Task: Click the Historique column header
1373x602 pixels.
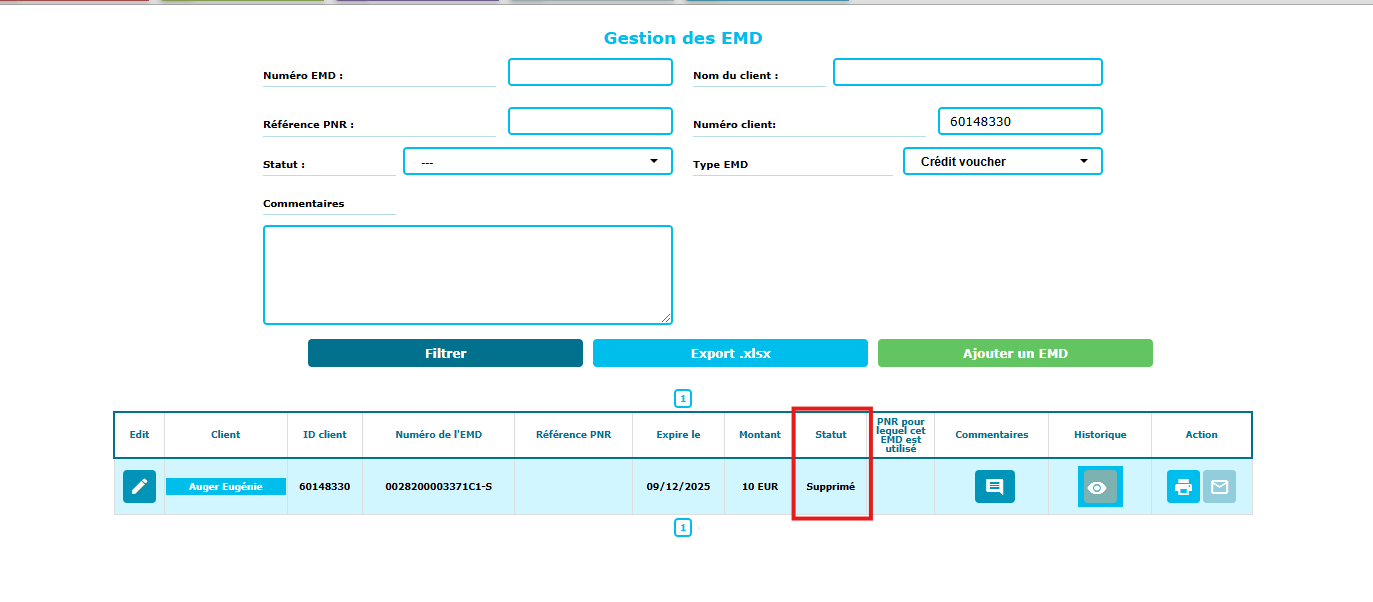Action: coord(1100,435)
